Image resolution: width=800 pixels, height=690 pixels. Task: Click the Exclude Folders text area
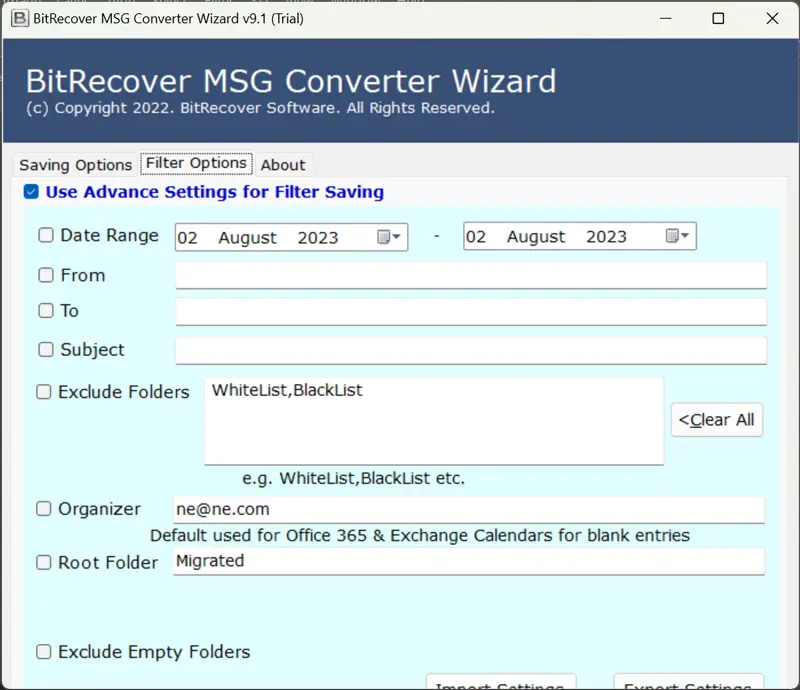tap(433, 420)
